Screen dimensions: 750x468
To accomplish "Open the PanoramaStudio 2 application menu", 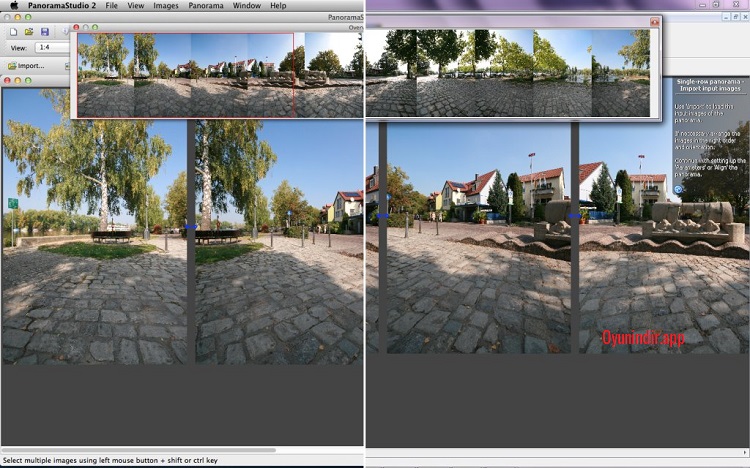I will coord(62,6).
